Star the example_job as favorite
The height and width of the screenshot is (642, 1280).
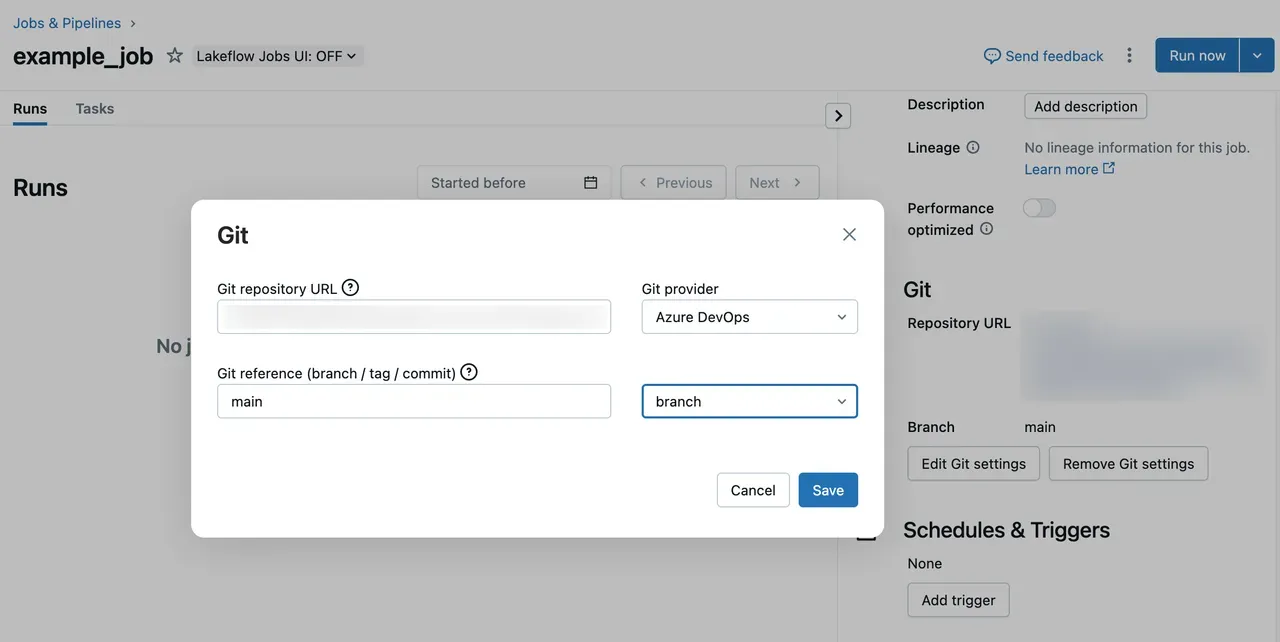(x=175, y=56)
